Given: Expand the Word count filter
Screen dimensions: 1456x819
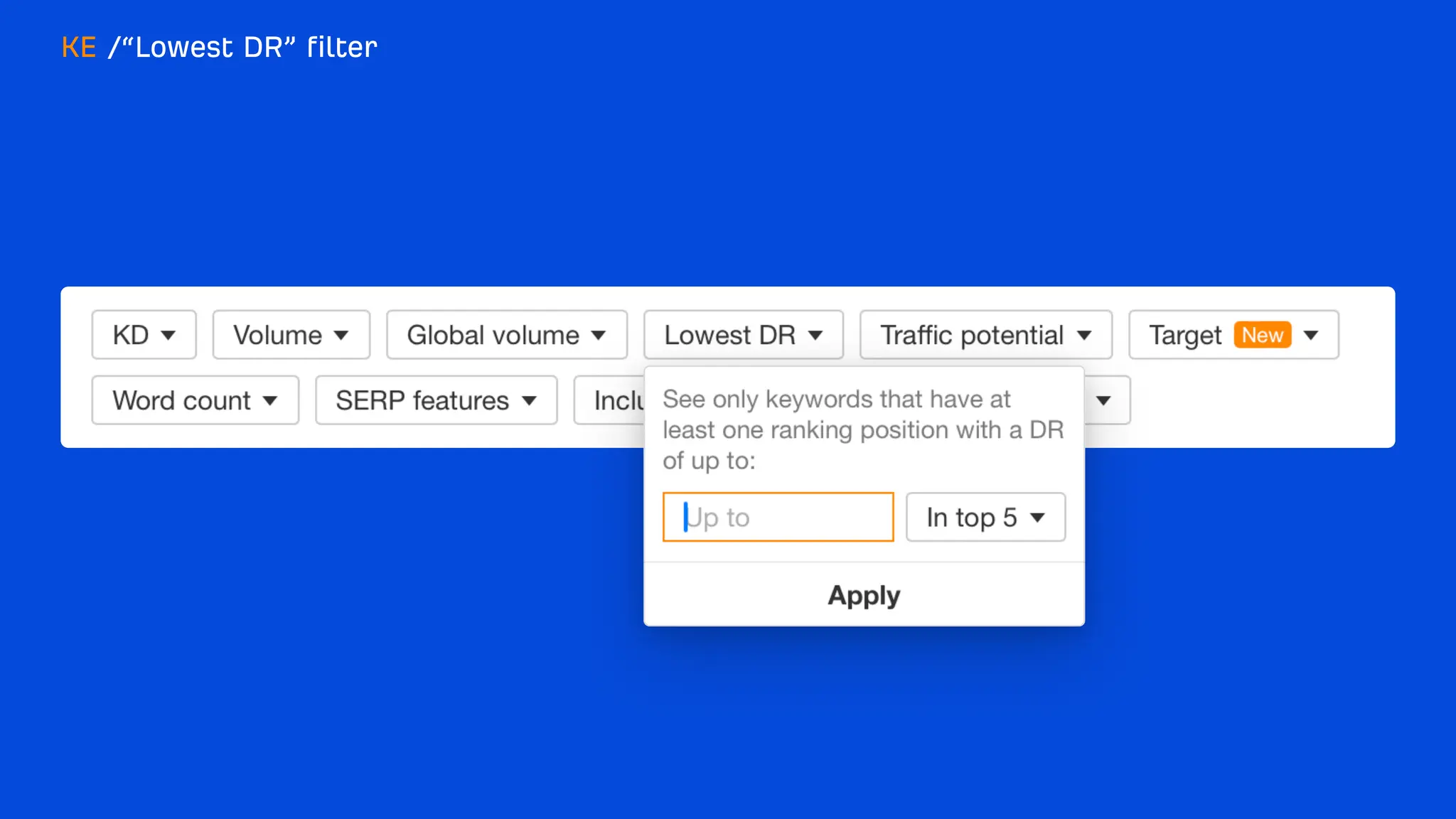Looking at the screenshot, I should 195,400.
